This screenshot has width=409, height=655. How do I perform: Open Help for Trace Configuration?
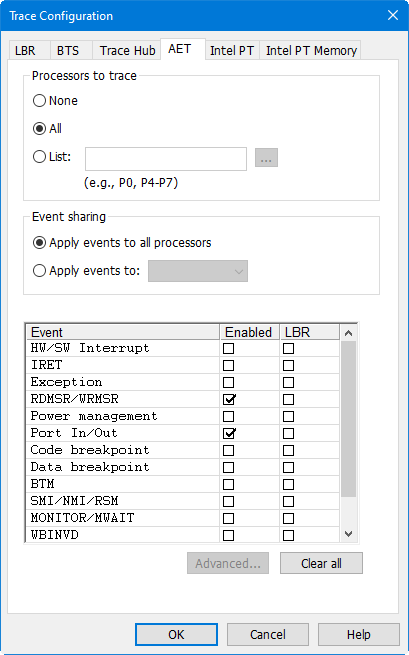point(358,635)
